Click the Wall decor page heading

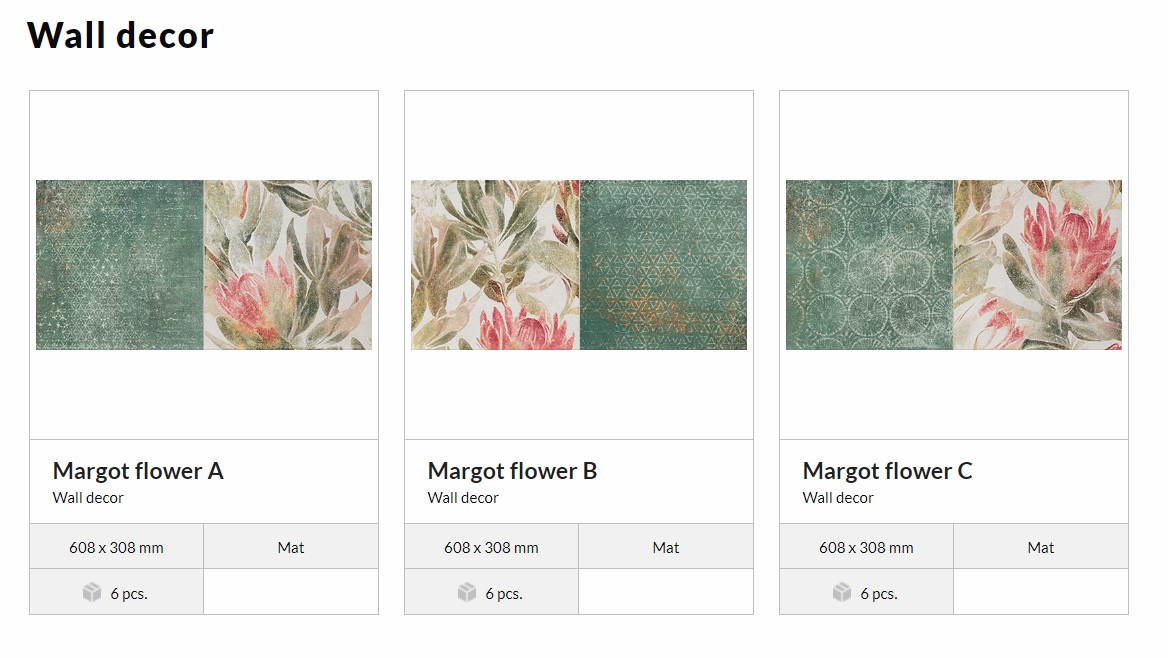[121, 35]
